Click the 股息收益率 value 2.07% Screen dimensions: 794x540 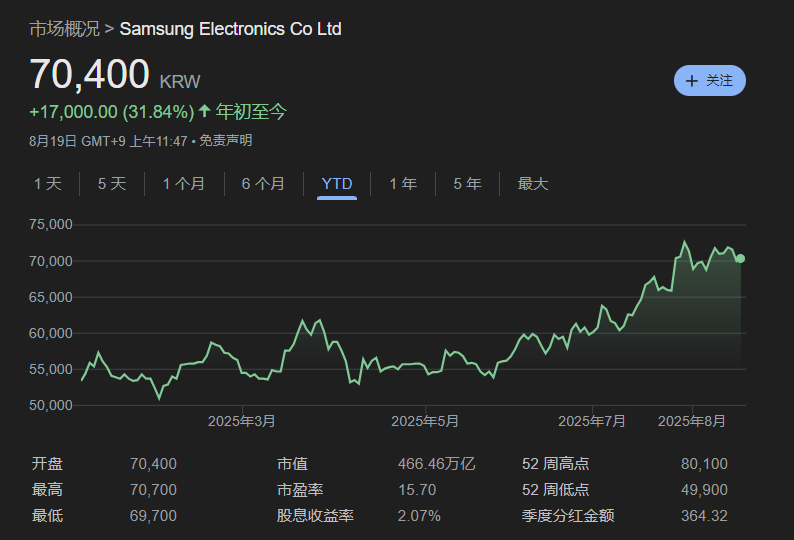tap(419, 516)
